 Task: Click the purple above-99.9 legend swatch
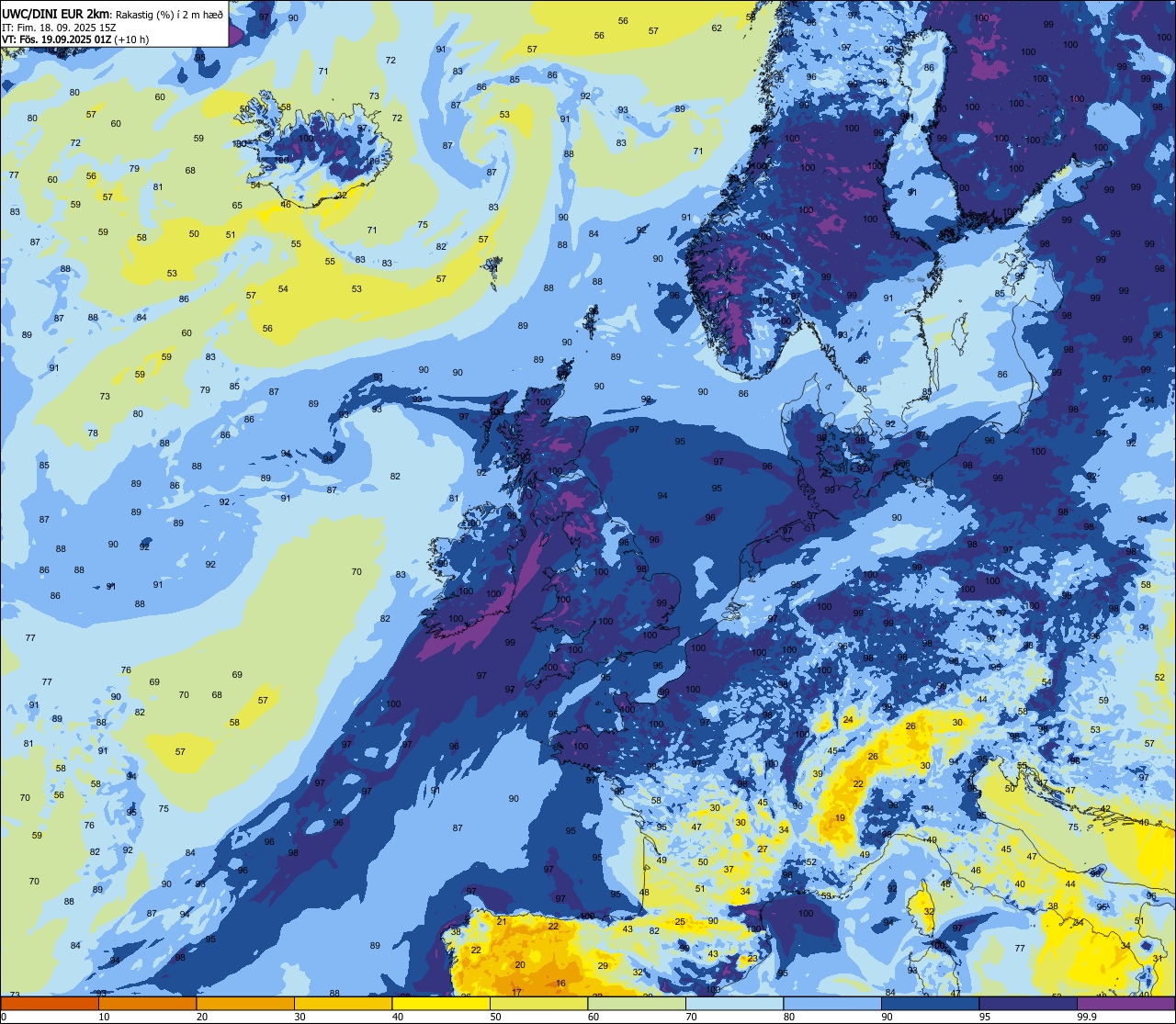tap(1127, 1003)
